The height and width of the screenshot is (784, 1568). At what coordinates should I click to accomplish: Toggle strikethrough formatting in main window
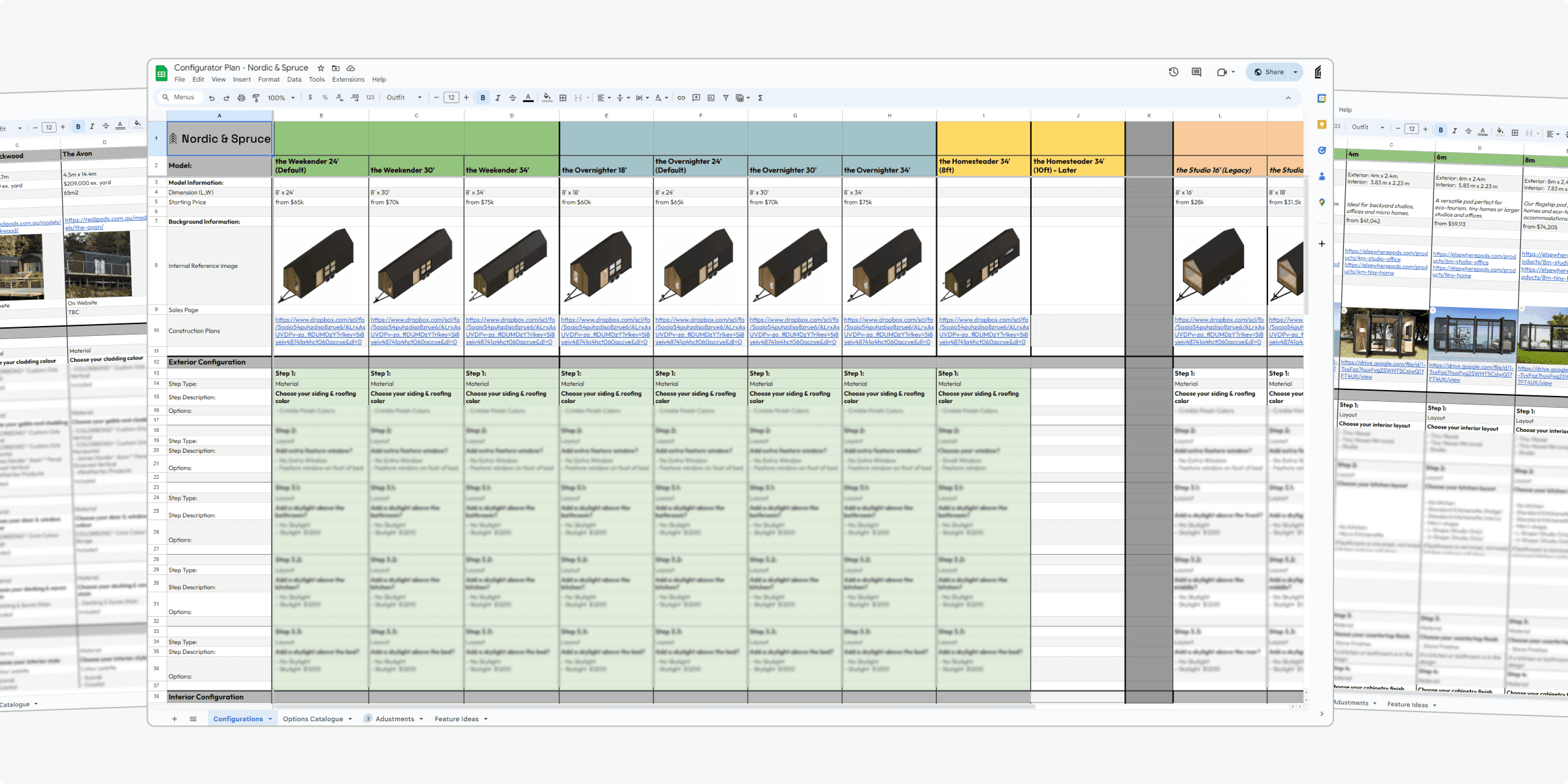(x=513, y=98)
